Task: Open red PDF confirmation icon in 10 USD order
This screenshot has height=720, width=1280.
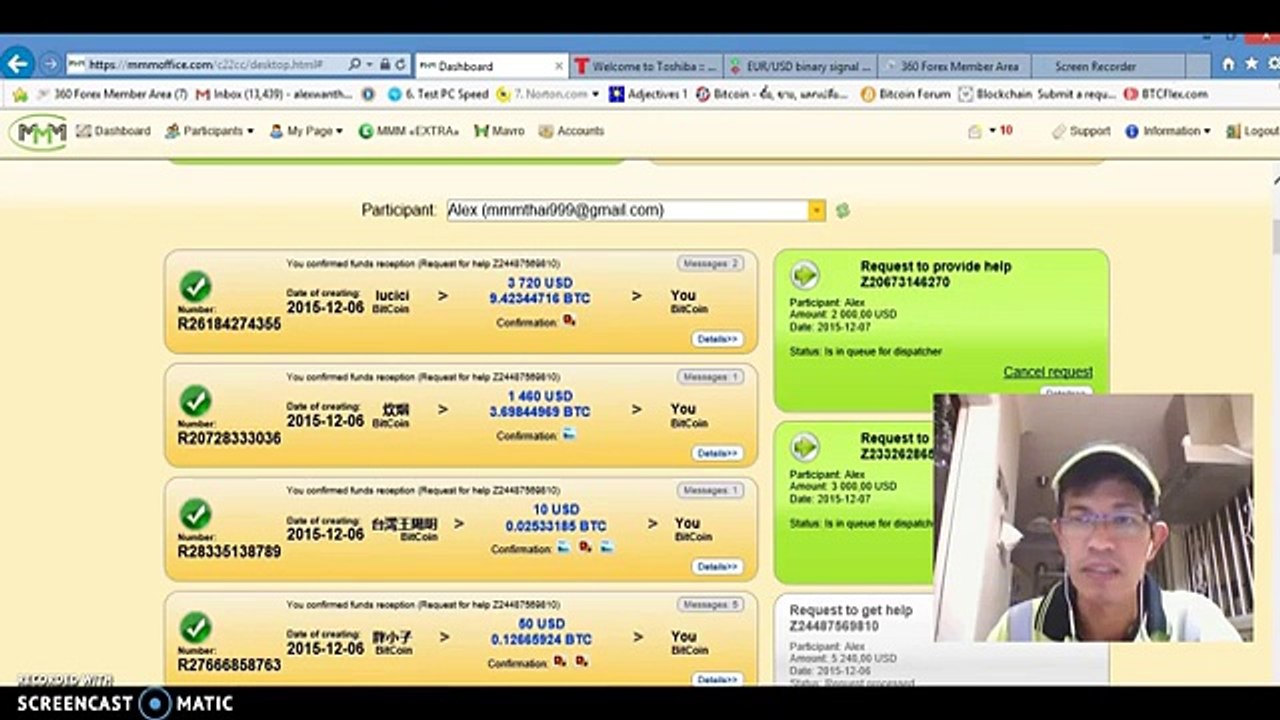Action: tap(586, 547)
